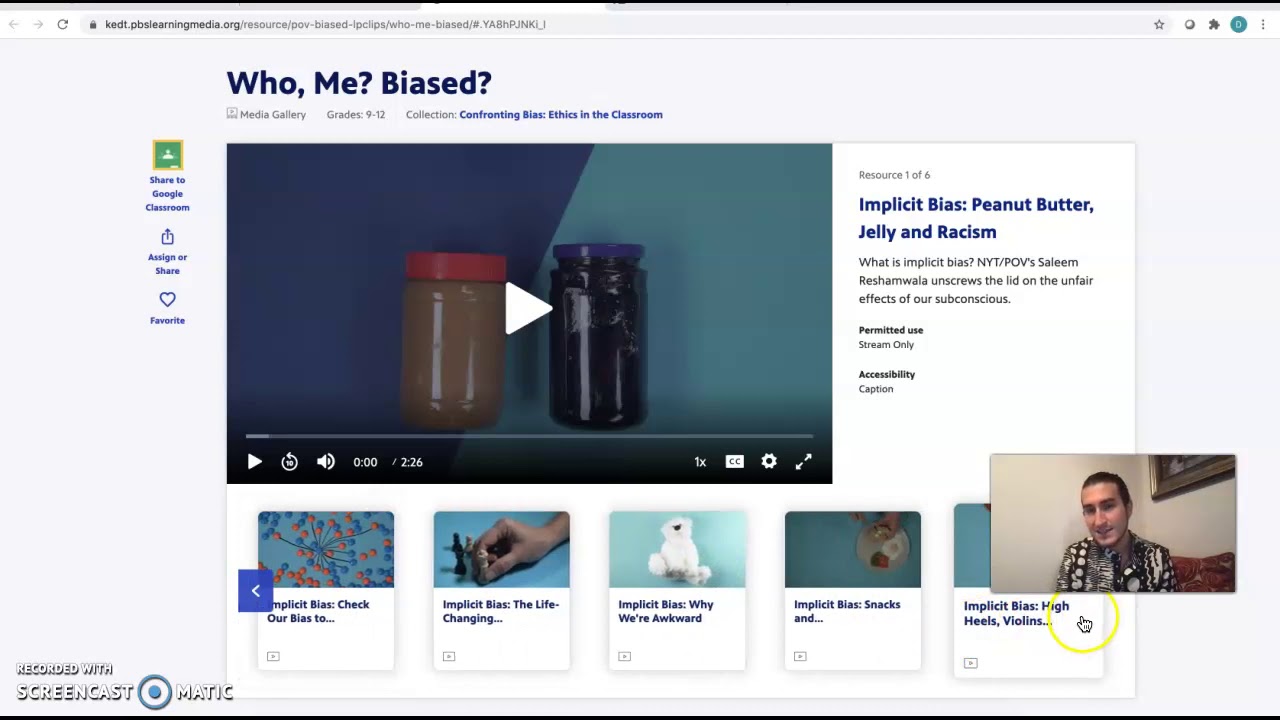
Task: Open 'Implicit Bias: Check Our Bias to...' title
Action: pos(318,611)
